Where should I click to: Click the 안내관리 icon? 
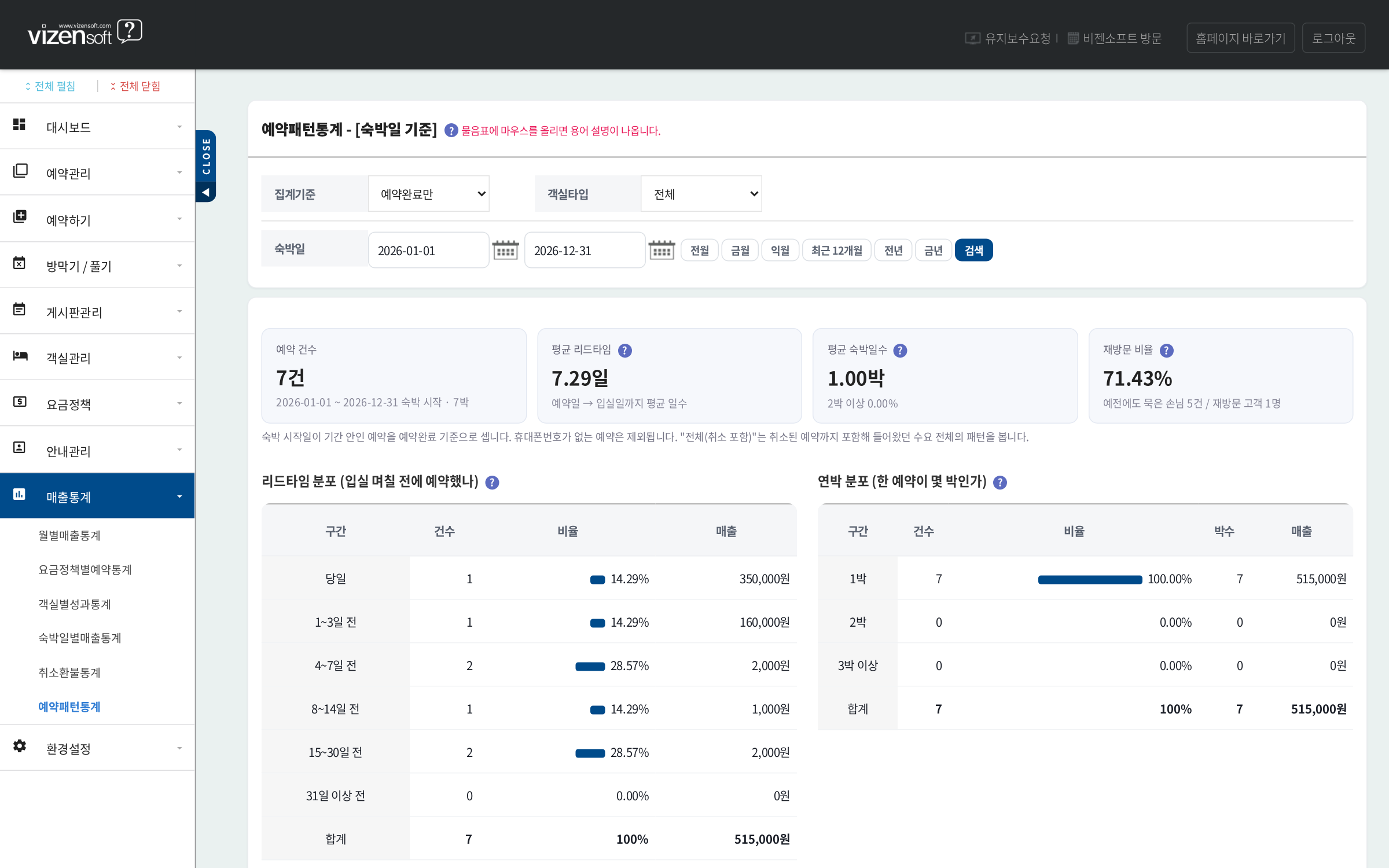pyautogui.click(x=20, y=447)
